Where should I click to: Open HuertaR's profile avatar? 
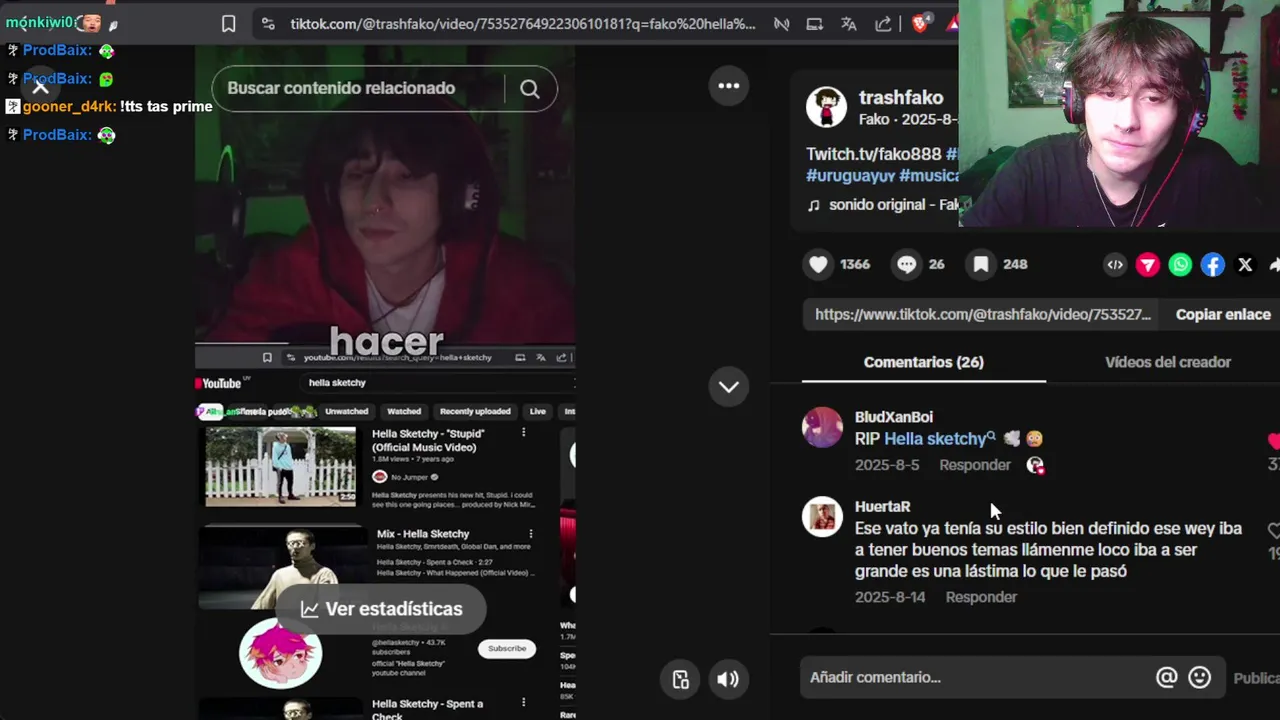(x=822, y=517)
